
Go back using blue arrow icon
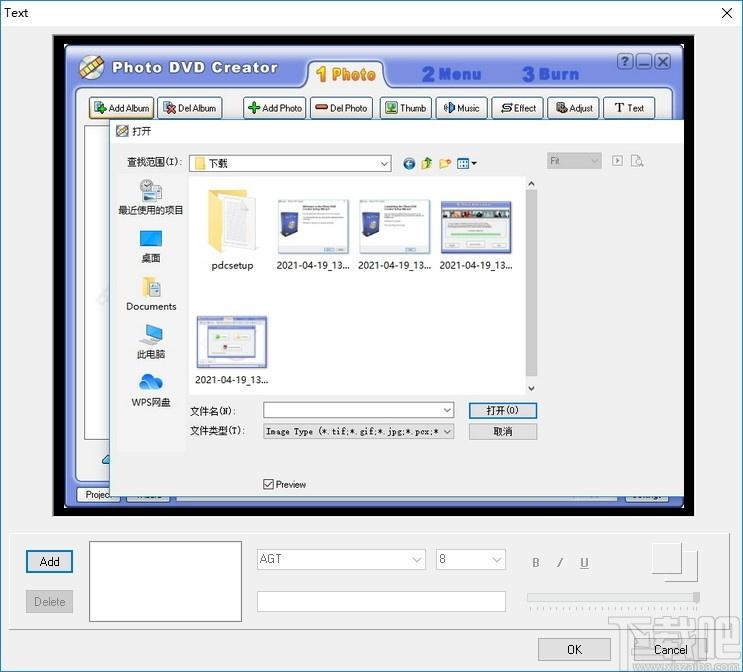[x=409, y=163]
